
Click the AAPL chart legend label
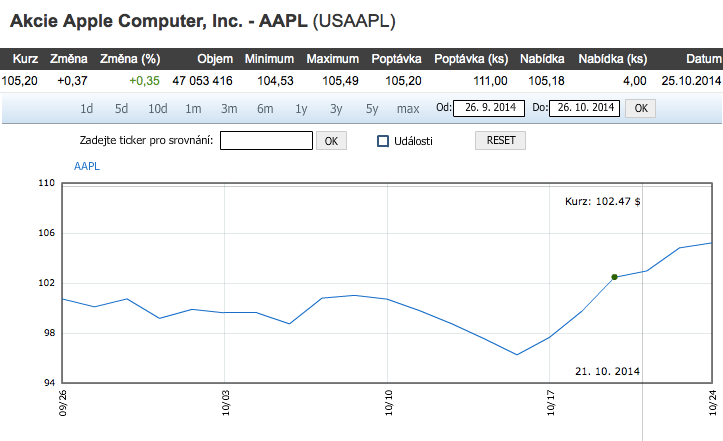(87, 167)
